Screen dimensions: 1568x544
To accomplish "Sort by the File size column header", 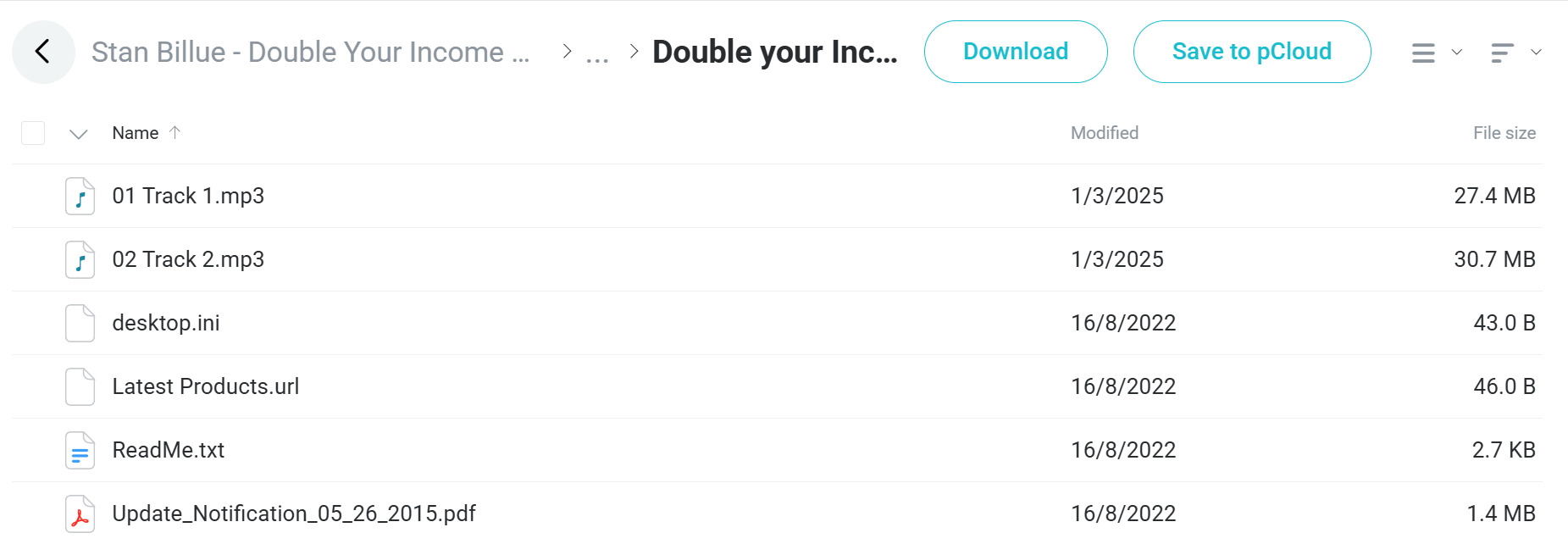I will tap(1504, 133).
